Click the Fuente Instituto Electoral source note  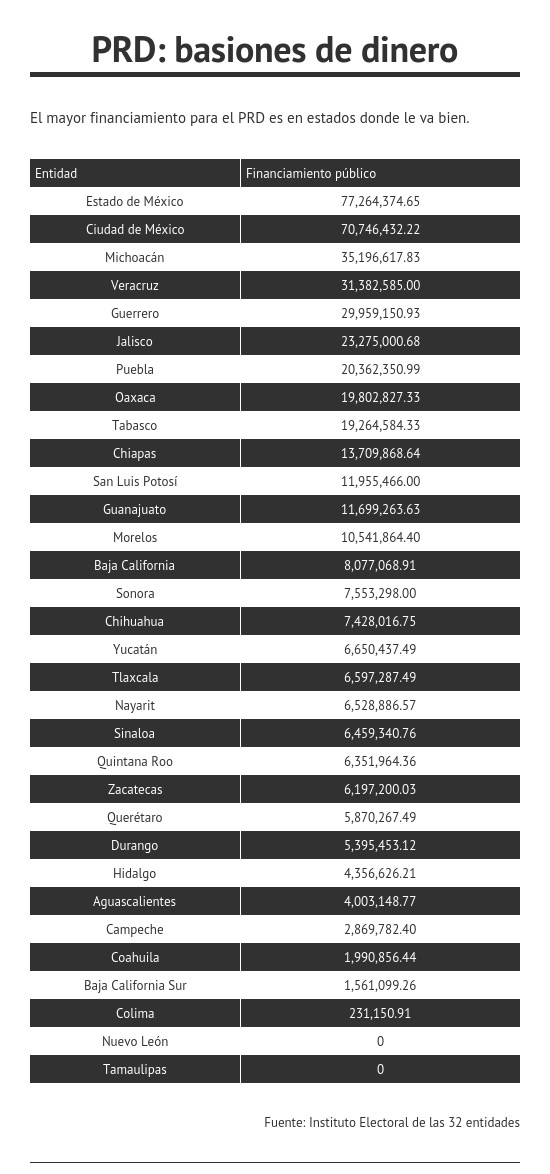392,1122
